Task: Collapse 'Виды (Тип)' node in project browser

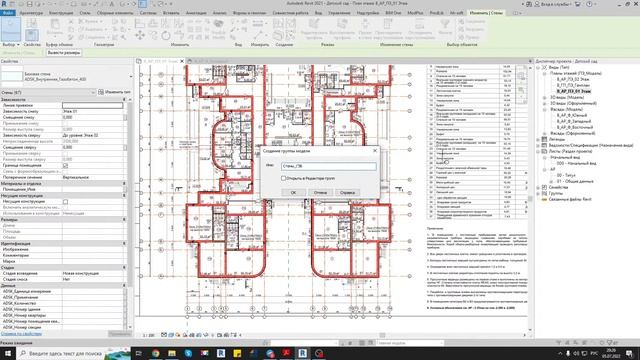Action: (x=538, y=67)
